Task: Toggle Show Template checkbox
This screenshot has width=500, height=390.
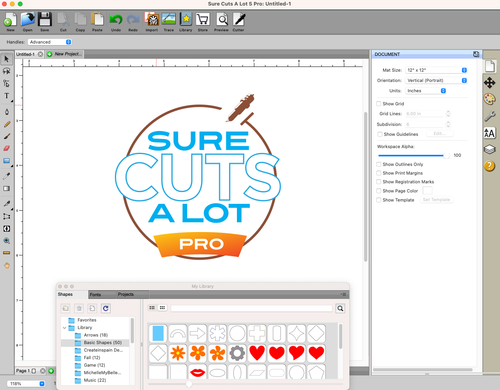Action: [379, 200]
